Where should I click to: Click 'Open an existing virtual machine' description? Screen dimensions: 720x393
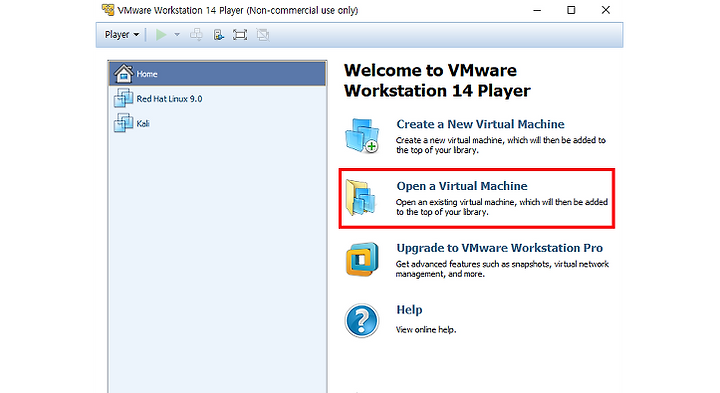(x=502, y=207)
